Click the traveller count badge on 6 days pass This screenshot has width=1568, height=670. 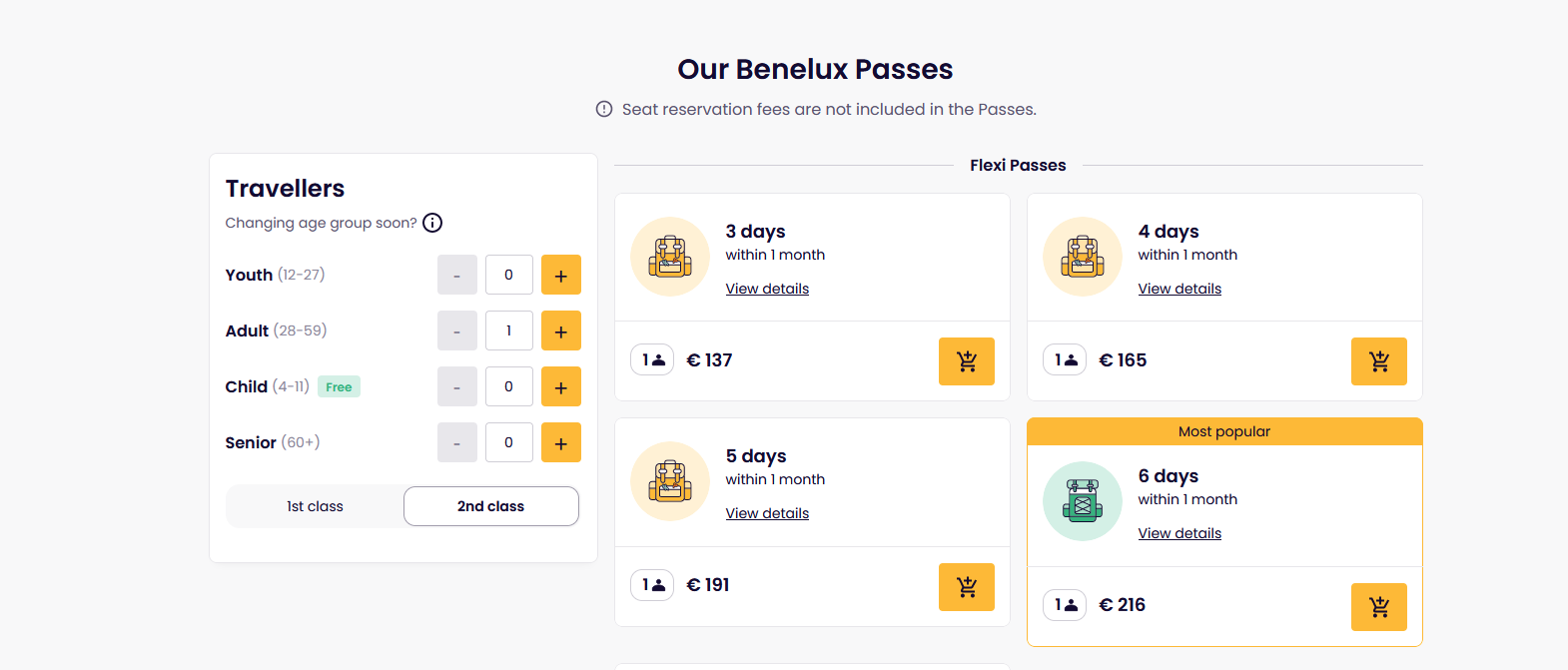[x=1065, y=605]
